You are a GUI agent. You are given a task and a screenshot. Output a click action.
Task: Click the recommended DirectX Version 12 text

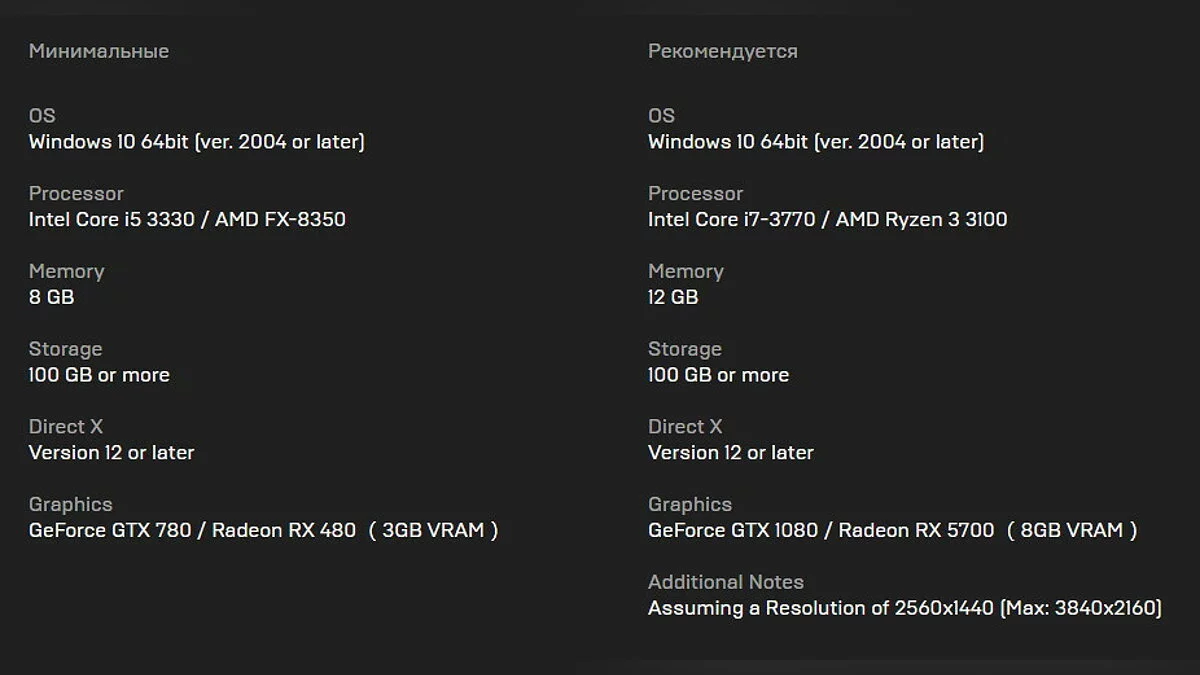click(730, 452)
